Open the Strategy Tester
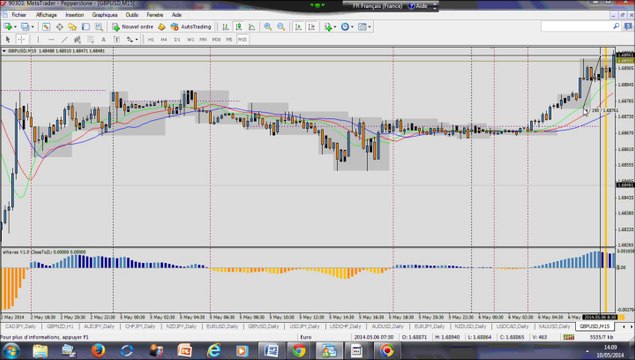 point(99,27)
